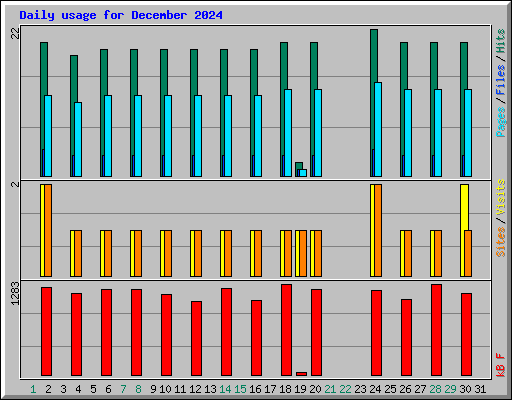The image size is (512, 400).
Task: Click the tiny red KB bar for day 19
Action: [x=301, y=374]
